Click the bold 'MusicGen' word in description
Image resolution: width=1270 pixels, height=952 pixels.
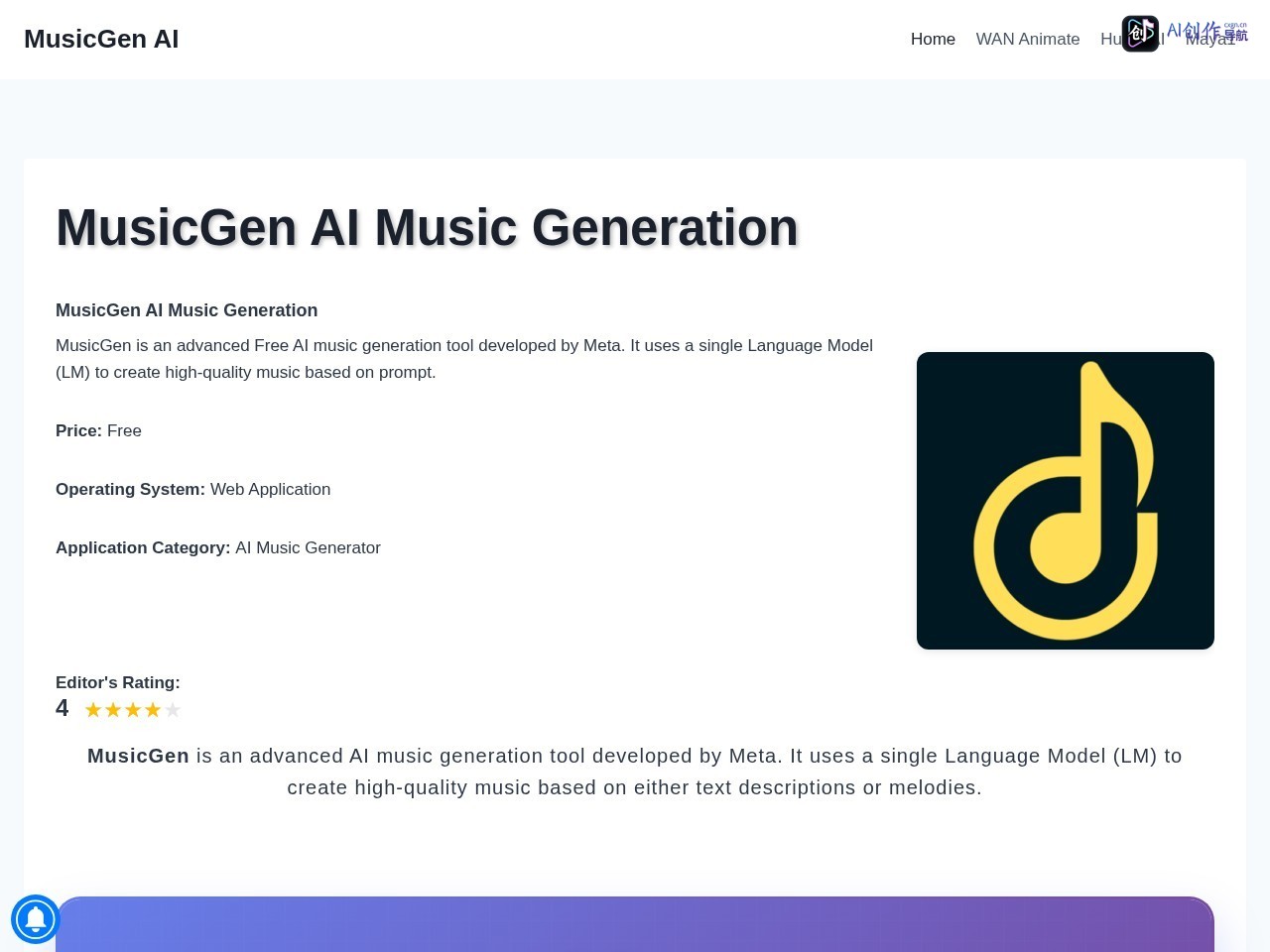click(138, 756)
